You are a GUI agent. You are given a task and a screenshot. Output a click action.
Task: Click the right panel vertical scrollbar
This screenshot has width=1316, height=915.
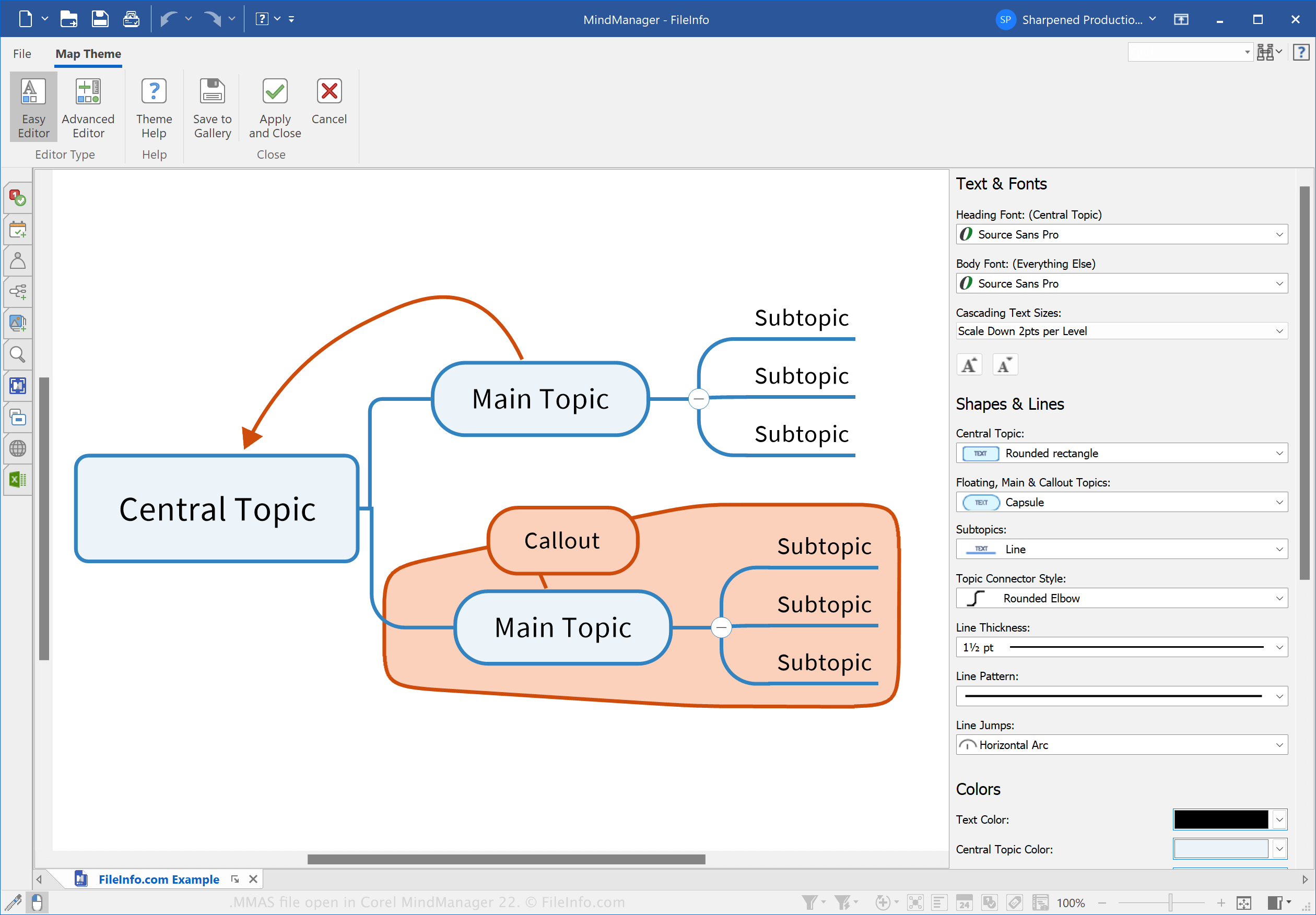(1304, 383)
